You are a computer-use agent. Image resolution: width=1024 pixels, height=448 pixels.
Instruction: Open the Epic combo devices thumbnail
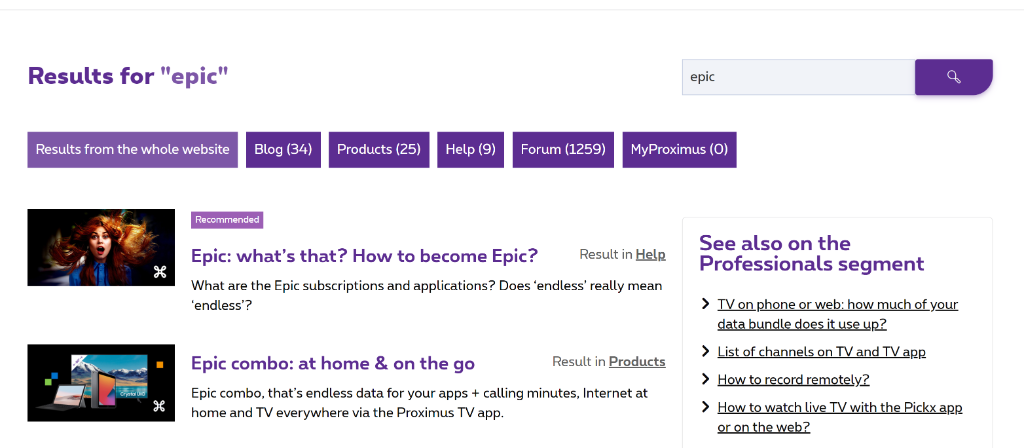[x=101, y=383]
